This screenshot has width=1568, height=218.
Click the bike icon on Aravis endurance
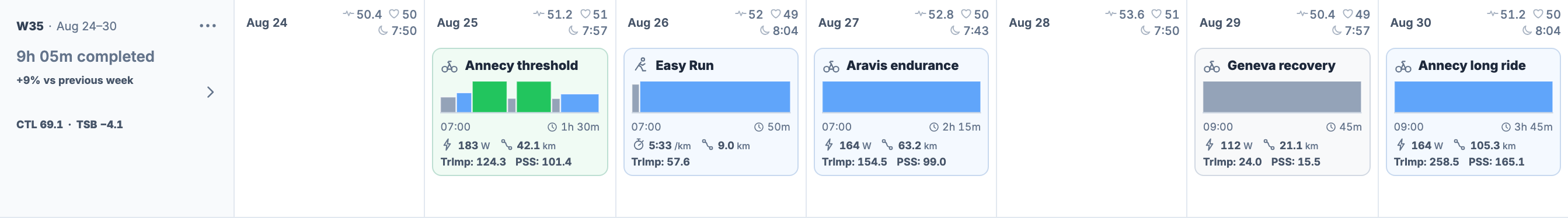[x=831, y=66]
